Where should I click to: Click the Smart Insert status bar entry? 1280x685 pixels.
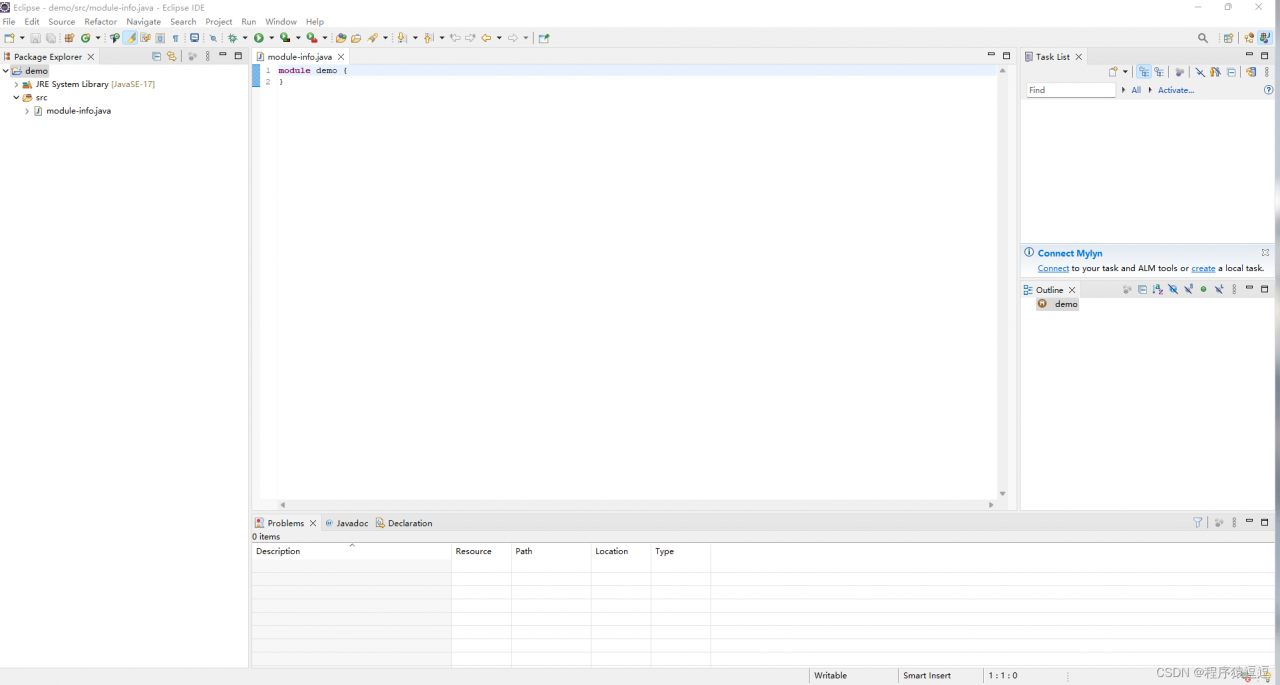pos(927,675)
